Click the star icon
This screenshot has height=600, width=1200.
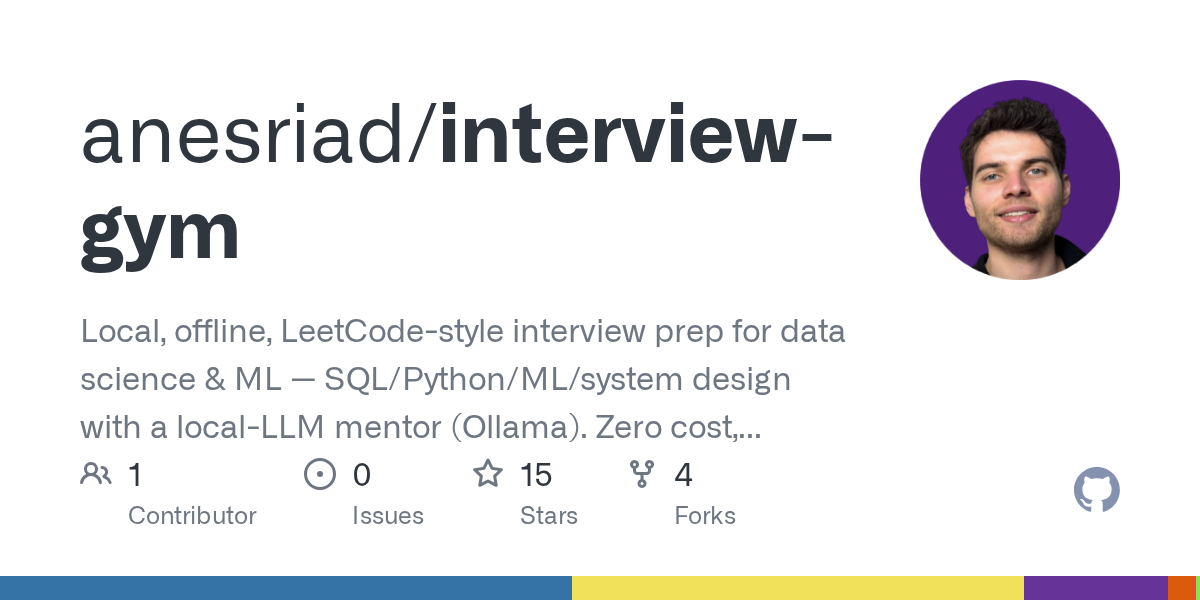[488, 473]
